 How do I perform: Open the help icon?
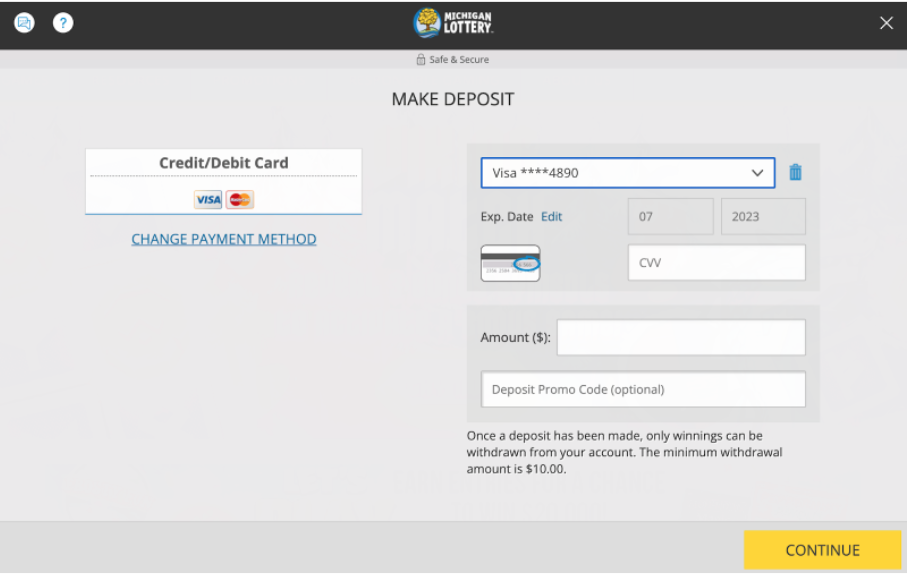tap(62, 22)
